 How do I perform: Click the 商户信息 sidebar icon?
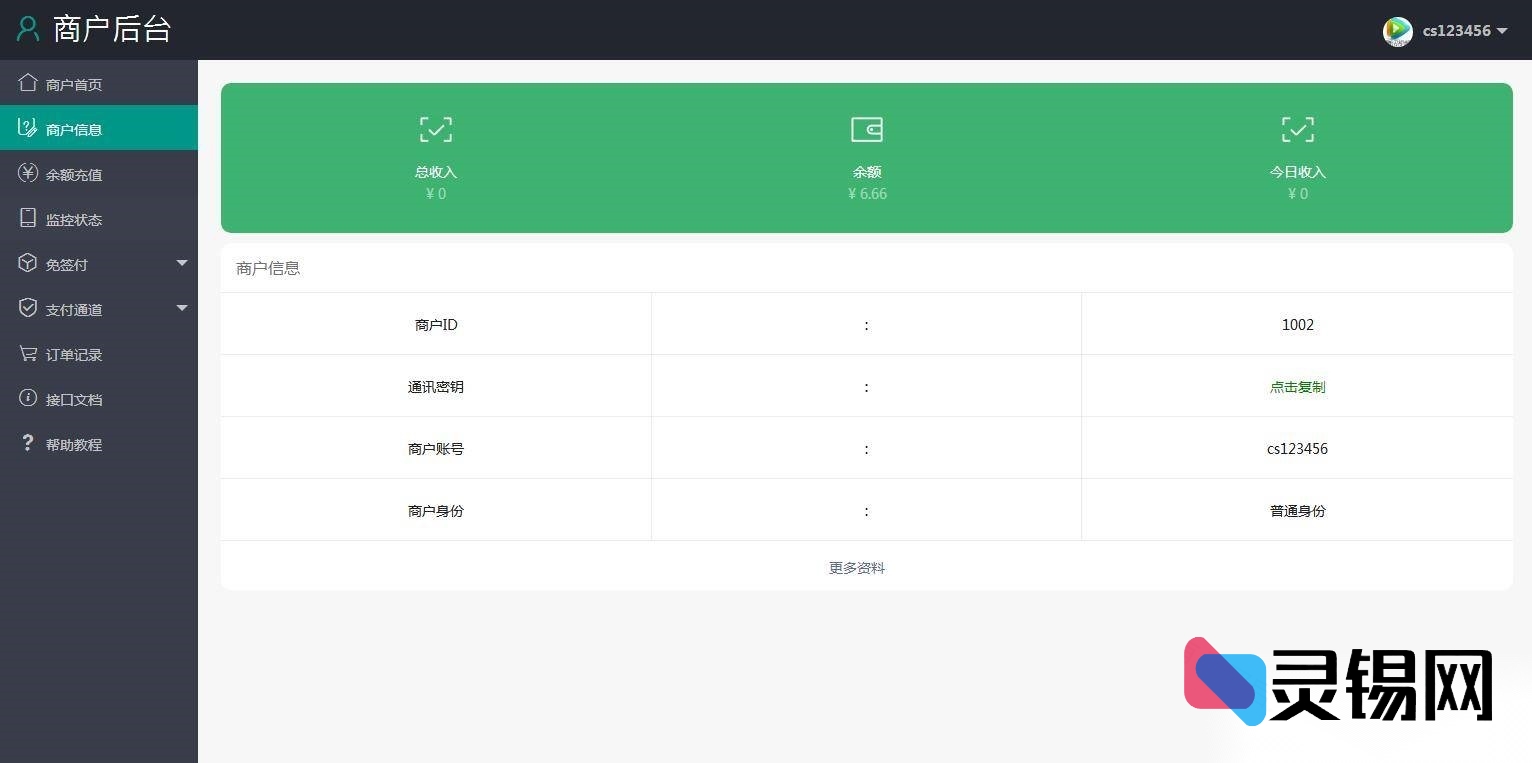point(28,128)
